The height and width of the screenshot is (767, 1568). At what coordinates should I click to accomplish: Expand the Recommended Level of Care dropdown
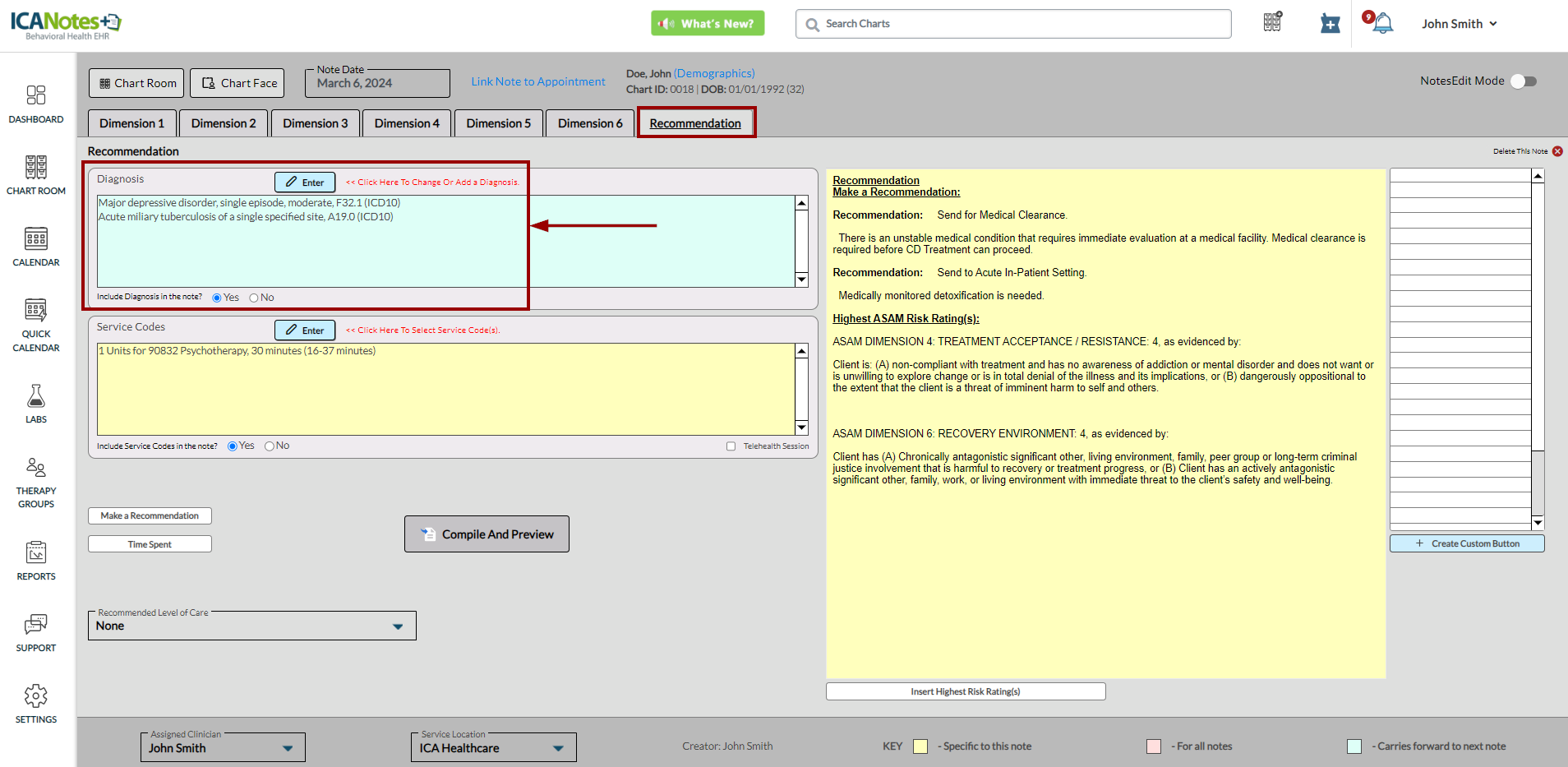[x=398, y=626]
